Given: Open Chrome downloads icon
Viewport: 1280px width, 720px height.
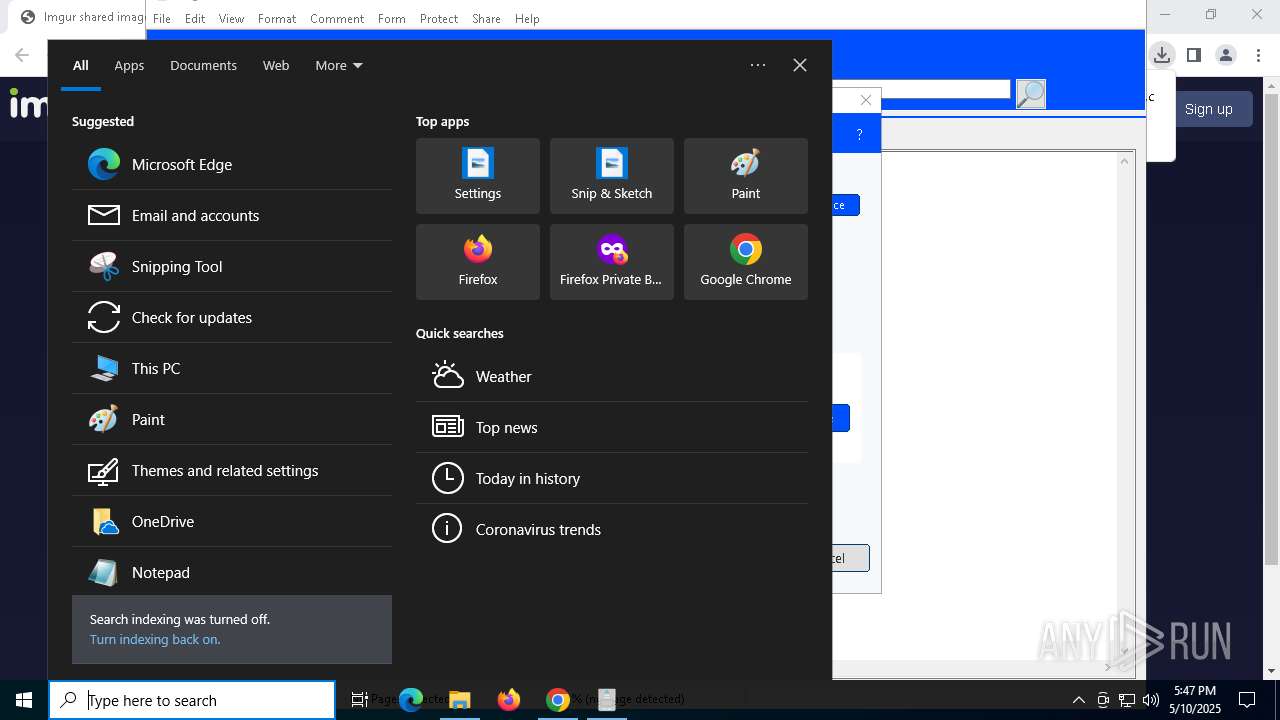Looking at the screenshot, I should (x=1161, y=55).
